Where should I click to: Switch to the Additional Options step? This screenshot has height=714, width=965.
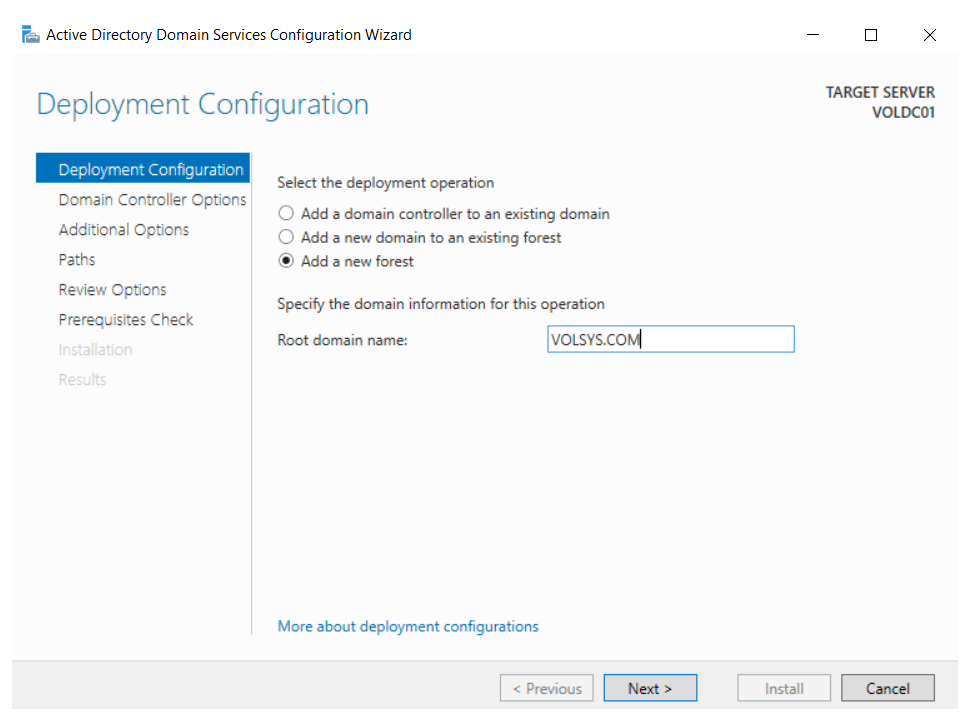pos(124,230)
